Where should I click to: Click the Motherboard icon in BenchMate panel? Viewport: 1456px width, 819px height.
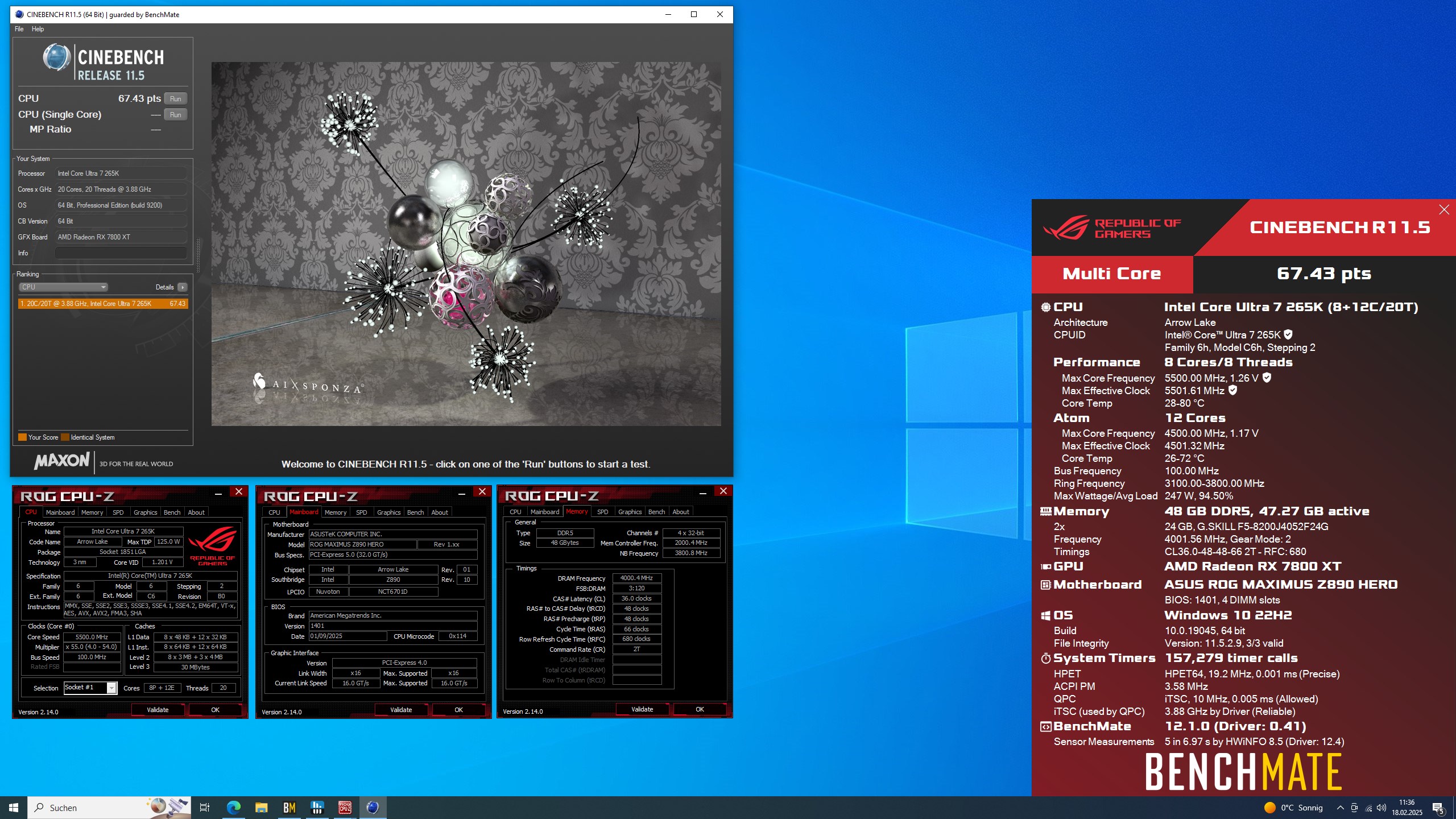pos(1045,585)
